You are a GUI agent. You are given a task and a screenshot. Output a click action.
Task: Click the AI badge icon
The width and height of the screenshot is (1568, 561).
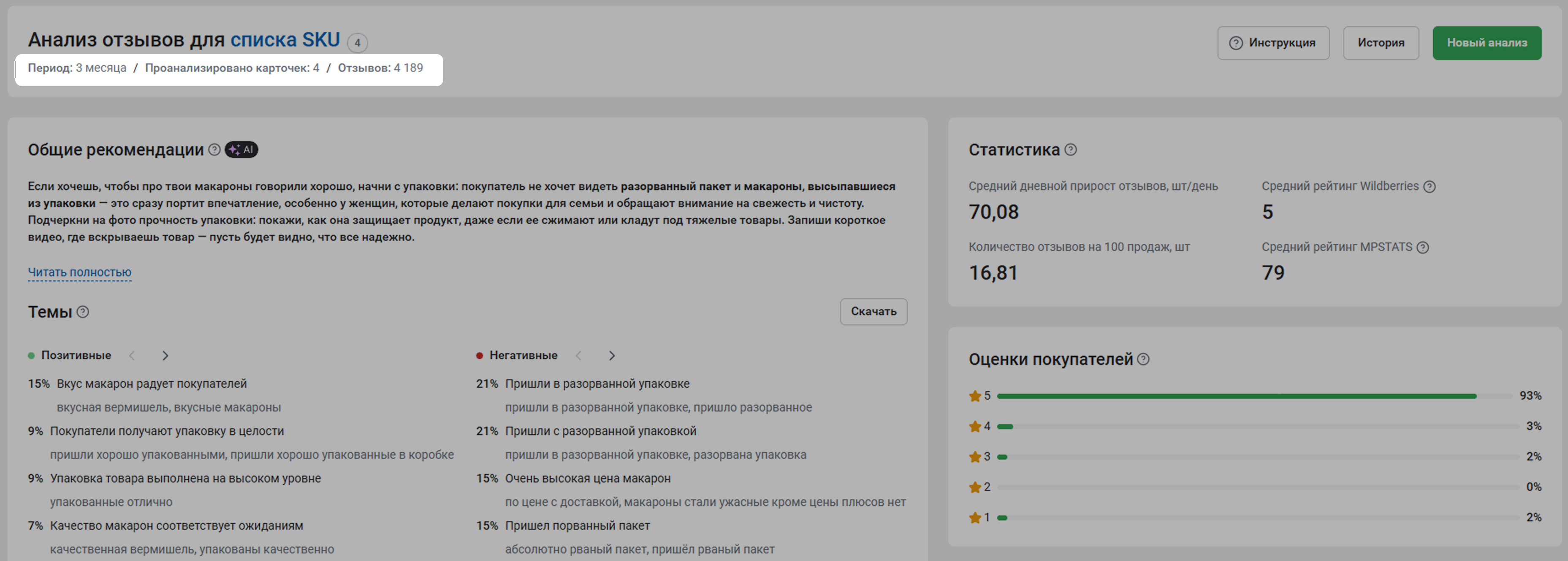pos(241,149)
